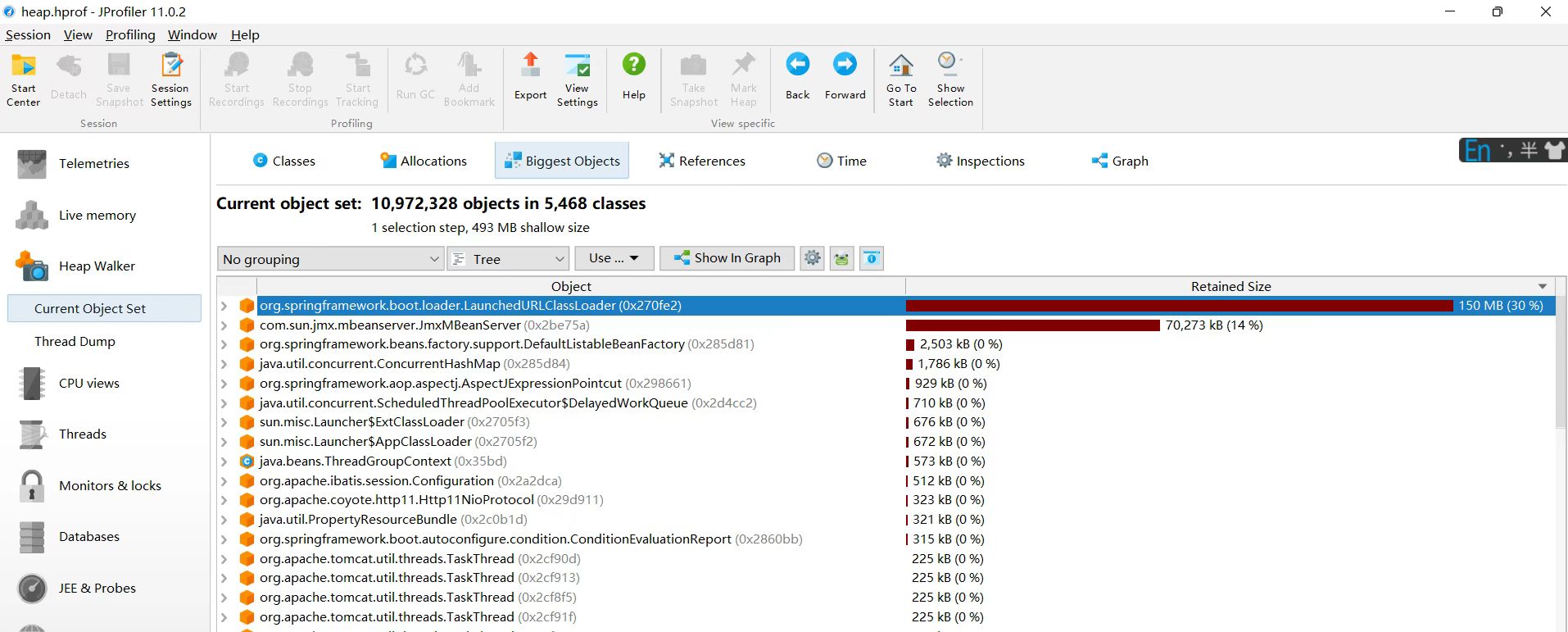Open the Tree view mode dropdown

(x=508, y=259)
